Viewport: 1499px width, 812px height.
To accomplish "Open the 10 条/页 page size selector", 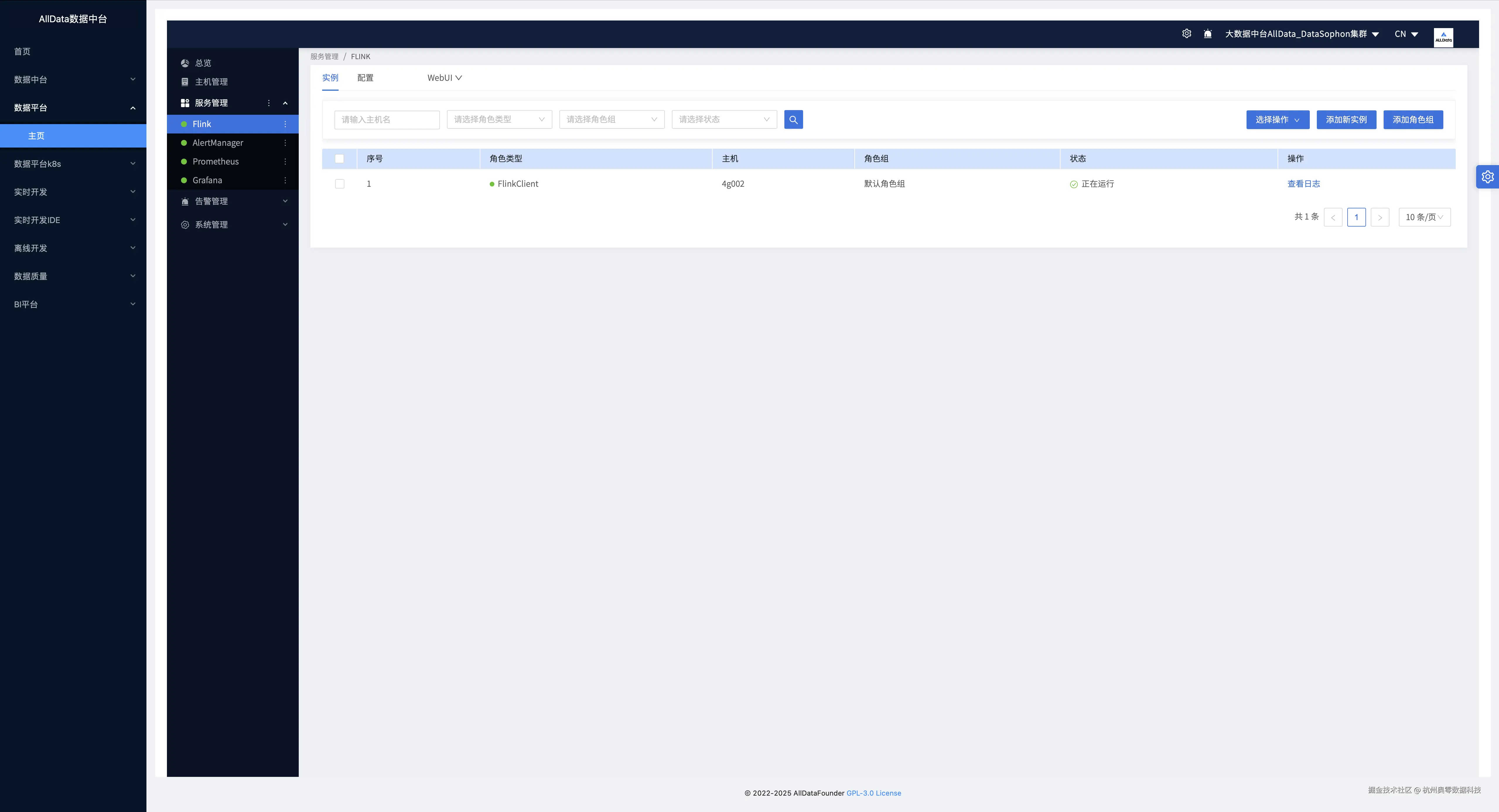I will click(x=1424, y=217).
